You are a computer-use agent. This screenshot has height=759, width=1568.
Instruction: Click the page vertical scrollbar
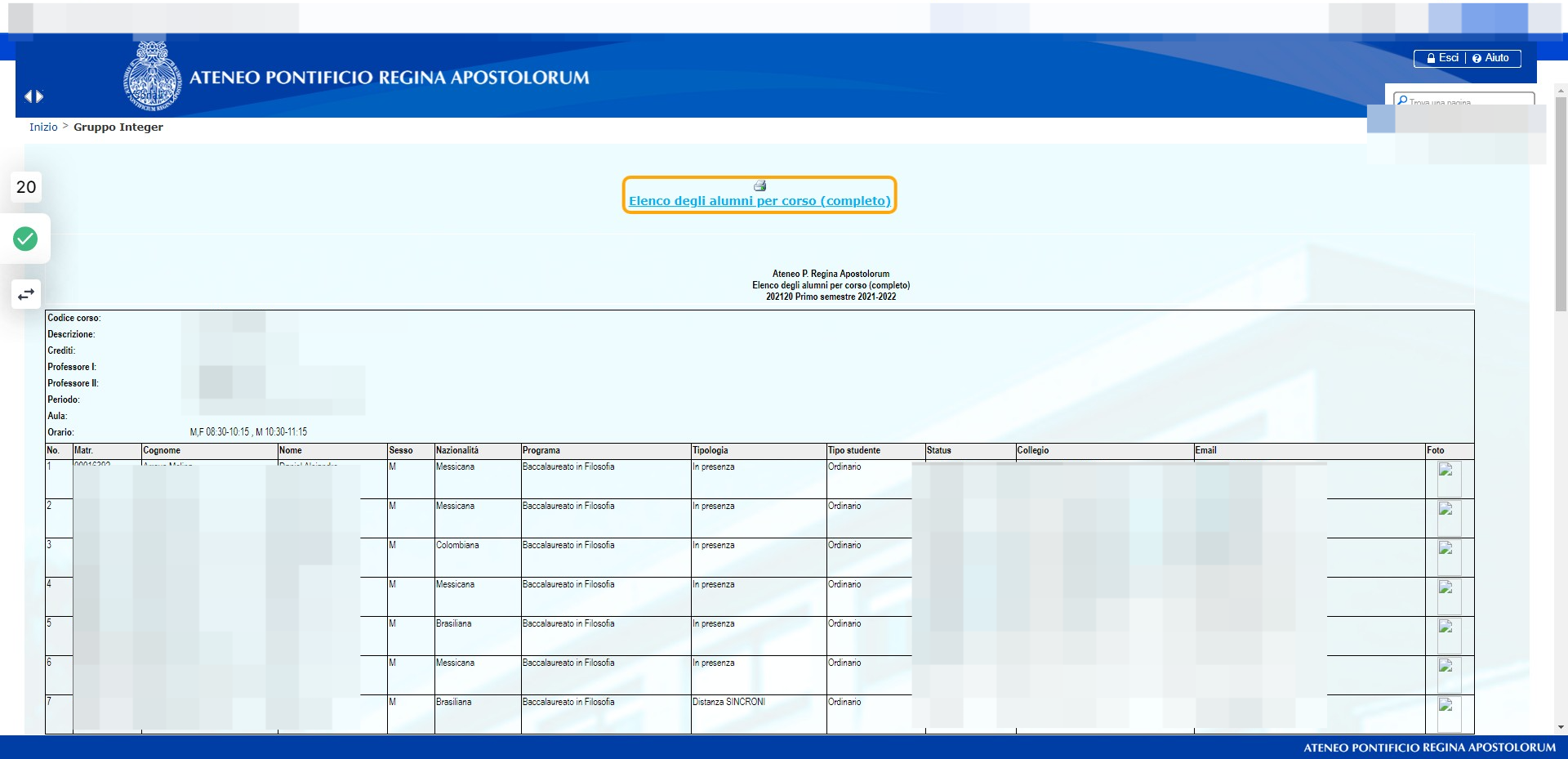pos(1561,204)
